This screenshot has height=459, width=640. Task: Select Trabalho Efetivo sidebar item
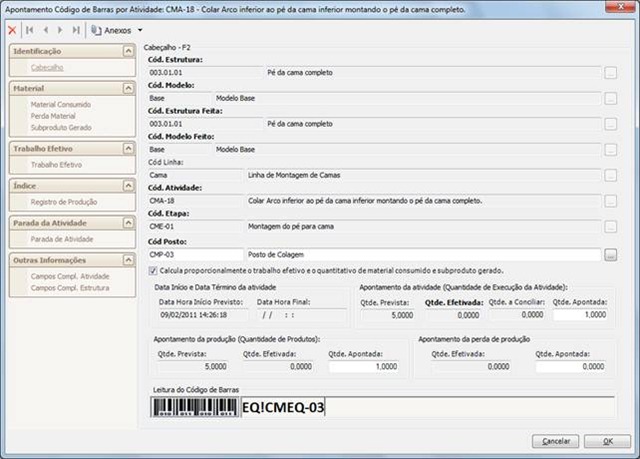pyautogui.click(x=56, y=165)
